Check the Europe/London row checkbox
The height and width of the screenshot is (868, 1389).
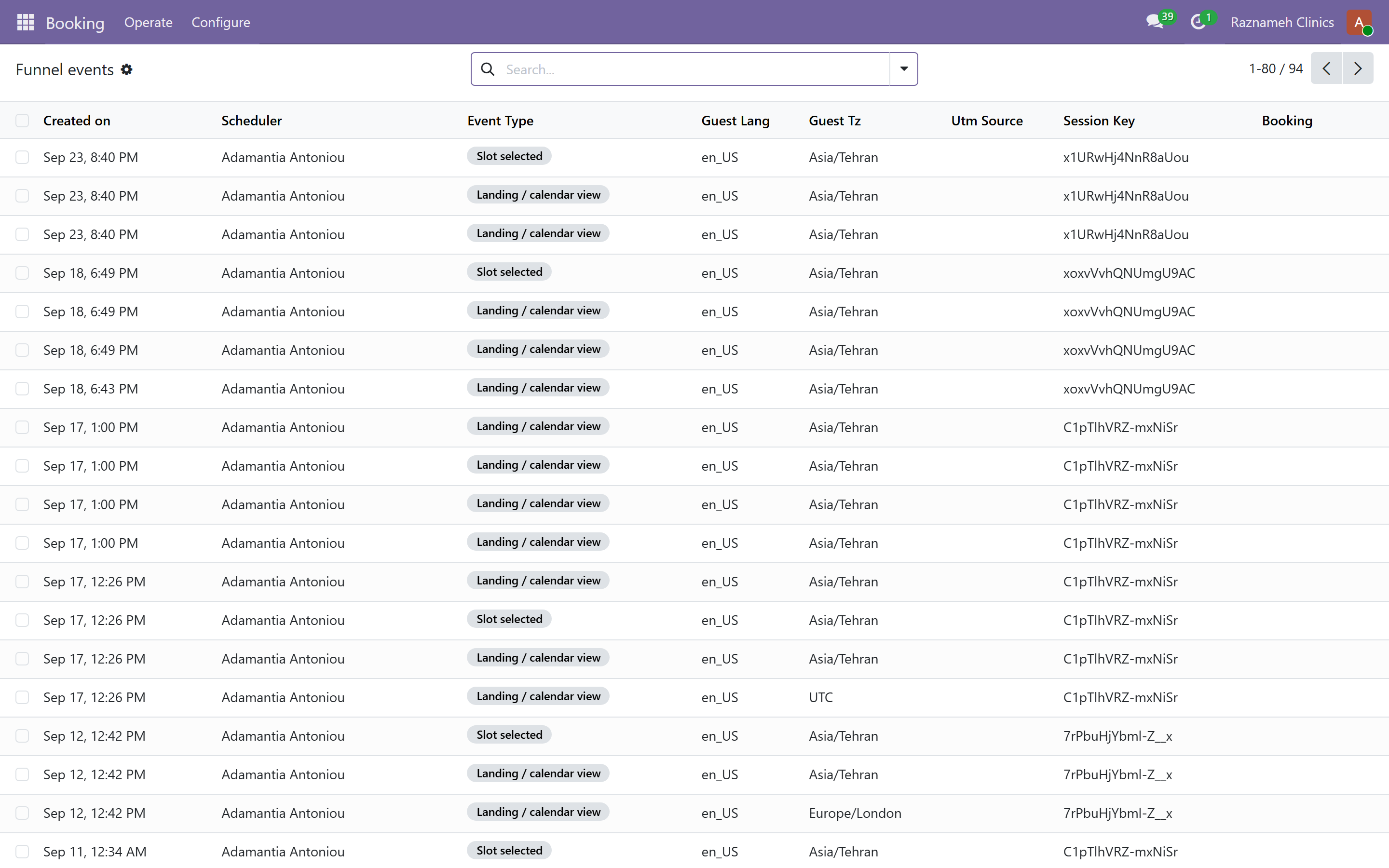[22, 813]
